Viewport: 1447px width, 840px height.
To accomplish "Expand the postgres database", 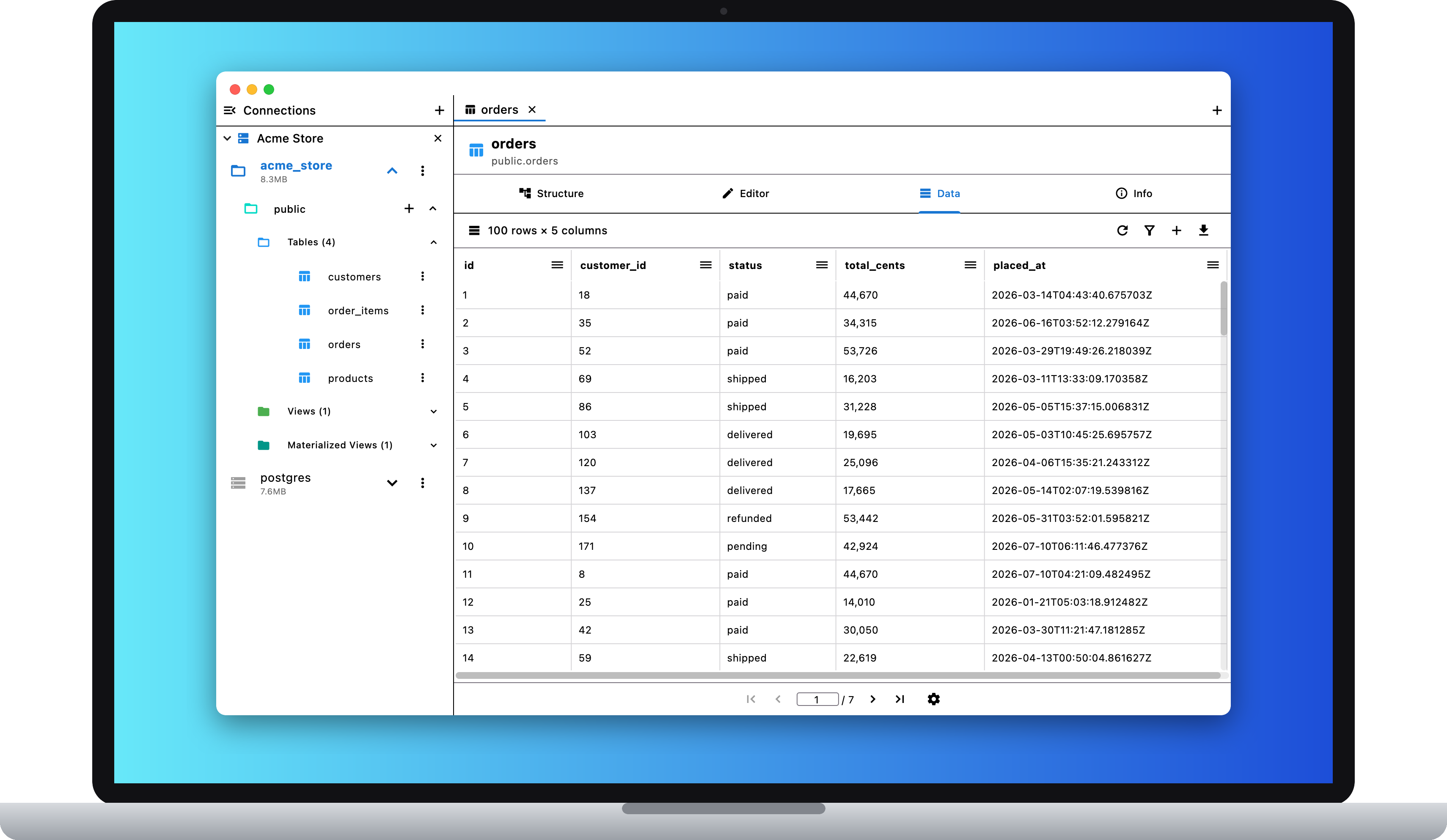I will (392, 483).
